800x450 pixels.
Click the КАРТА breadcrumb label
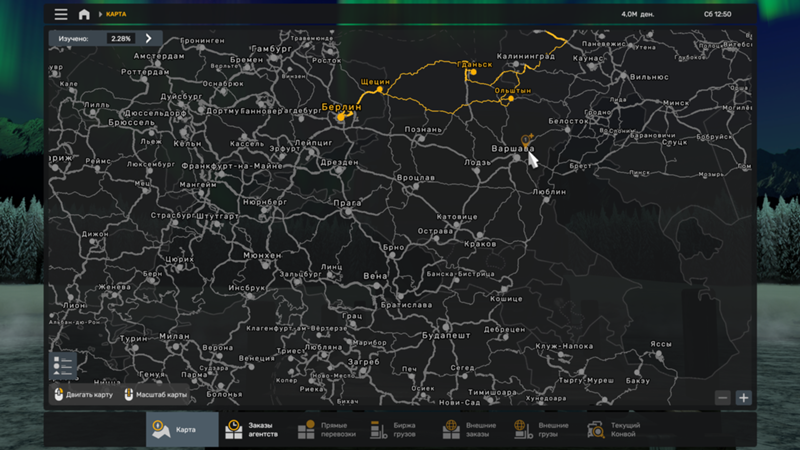[118, 14]
